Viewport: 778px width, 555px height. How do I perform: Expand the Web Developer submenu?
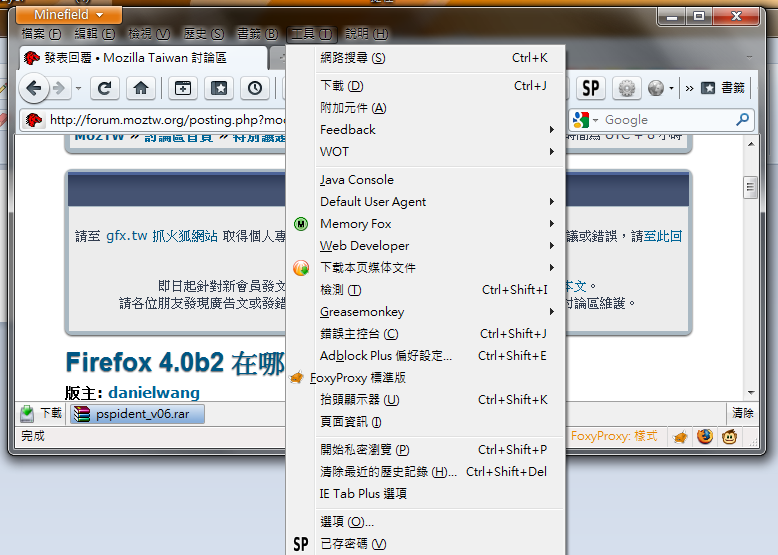point(426,246)
